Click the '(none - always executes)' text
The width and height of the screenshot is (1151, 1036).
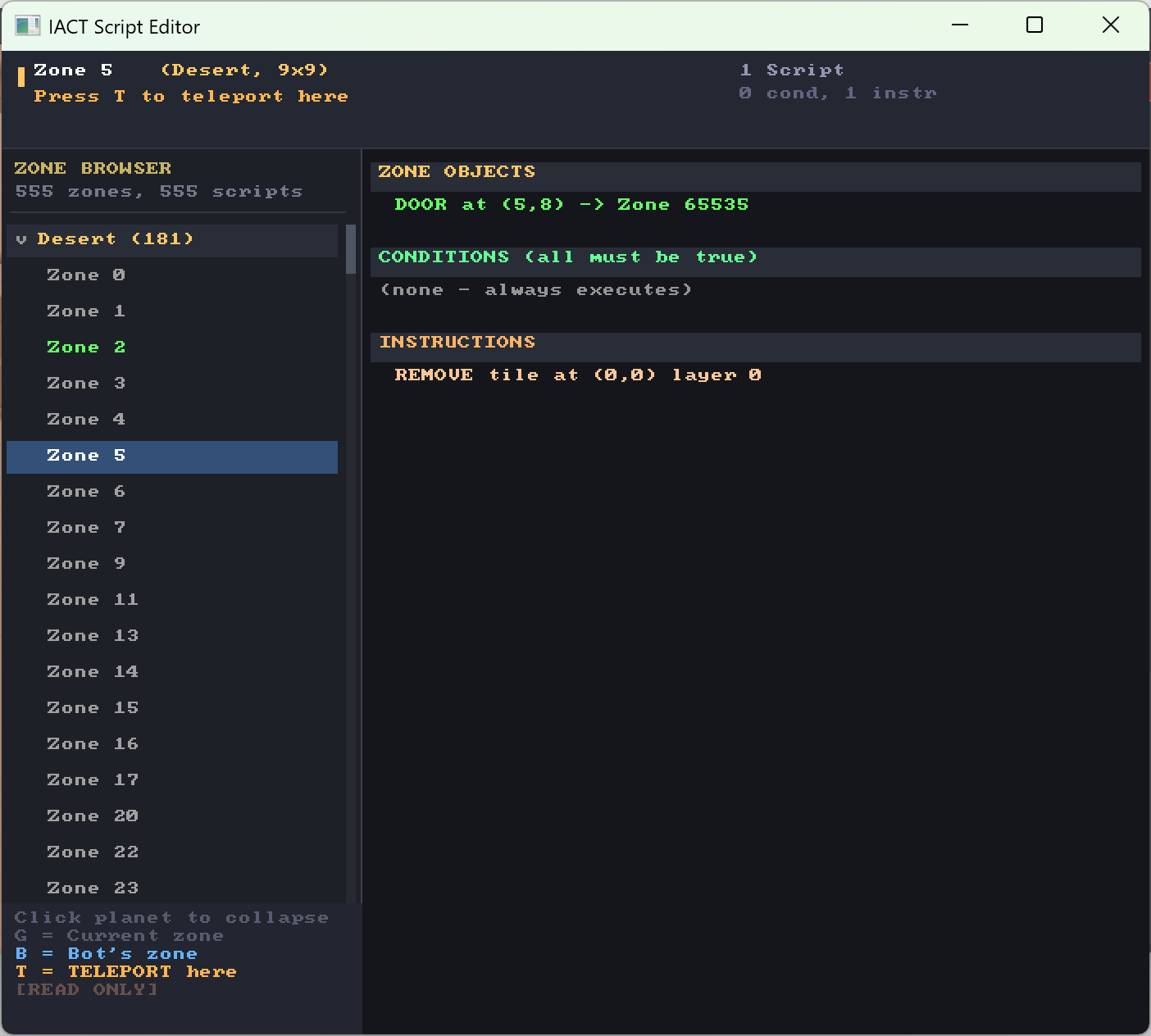535,290
